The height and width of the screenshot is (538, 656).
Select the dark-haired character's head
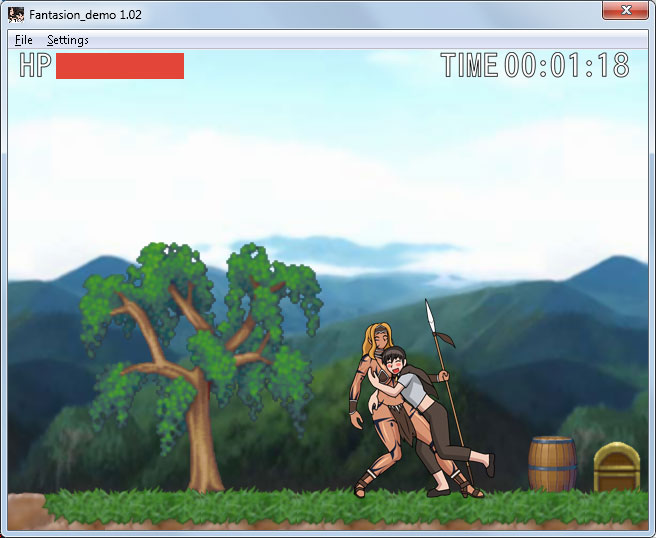tap(398, 358)
